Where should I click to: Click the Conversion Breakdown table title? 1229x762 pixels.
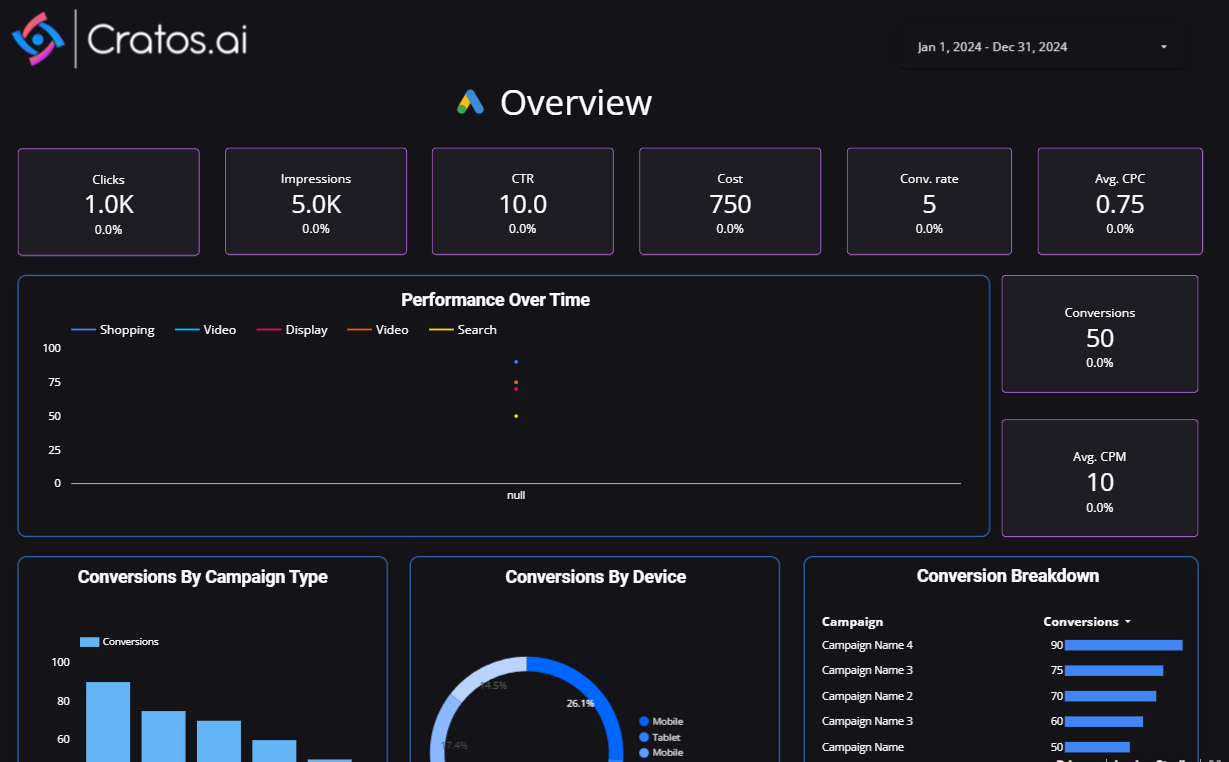click(1008, 576)
